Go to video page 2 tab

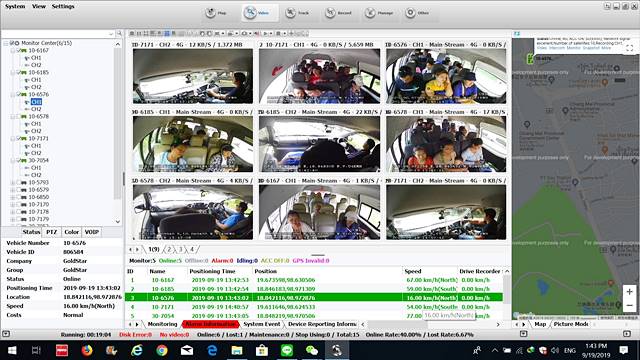click(169, 249)
